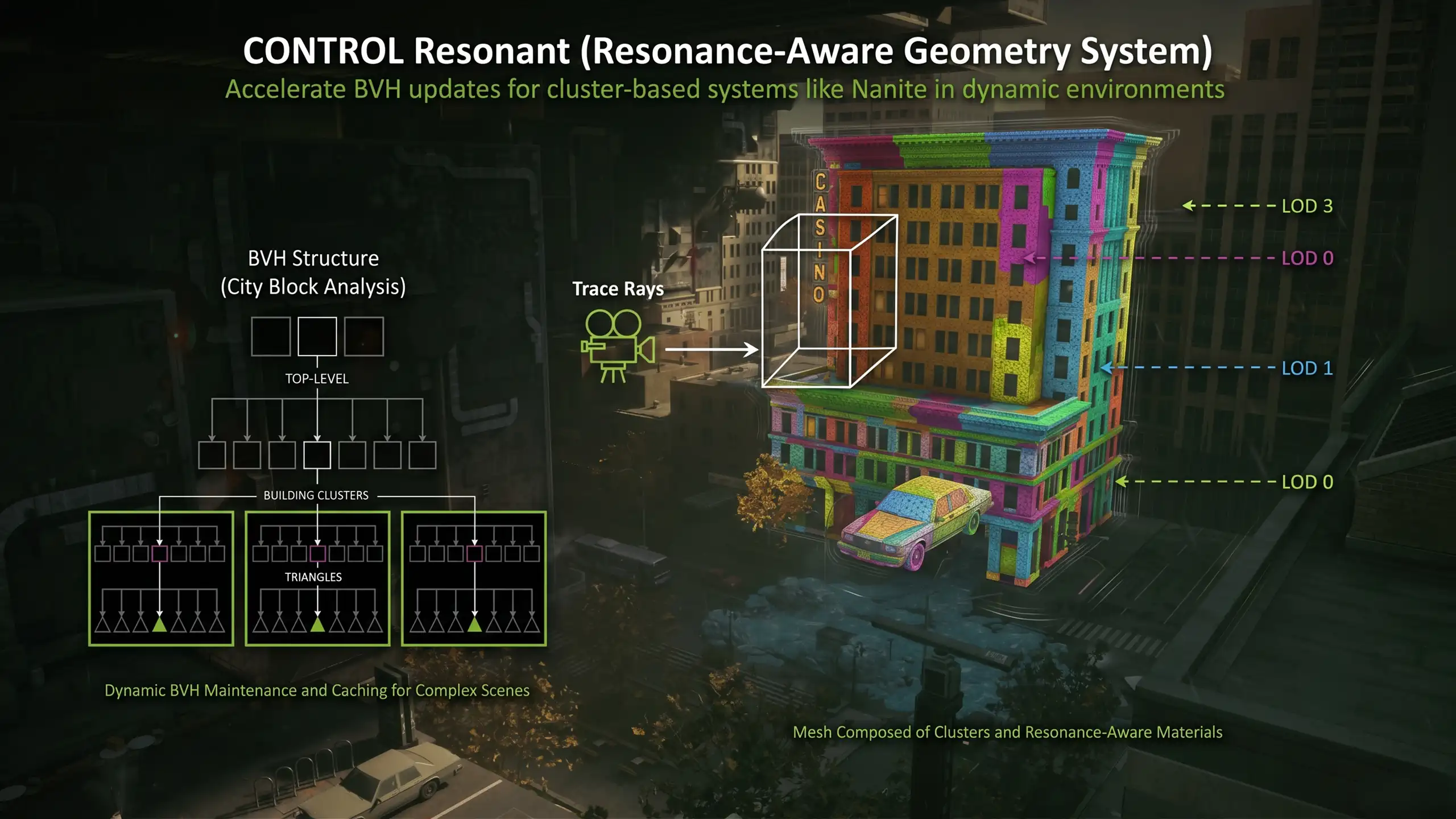Select the "Trace Rays" label
The image size is (1456, 819).
618,289
